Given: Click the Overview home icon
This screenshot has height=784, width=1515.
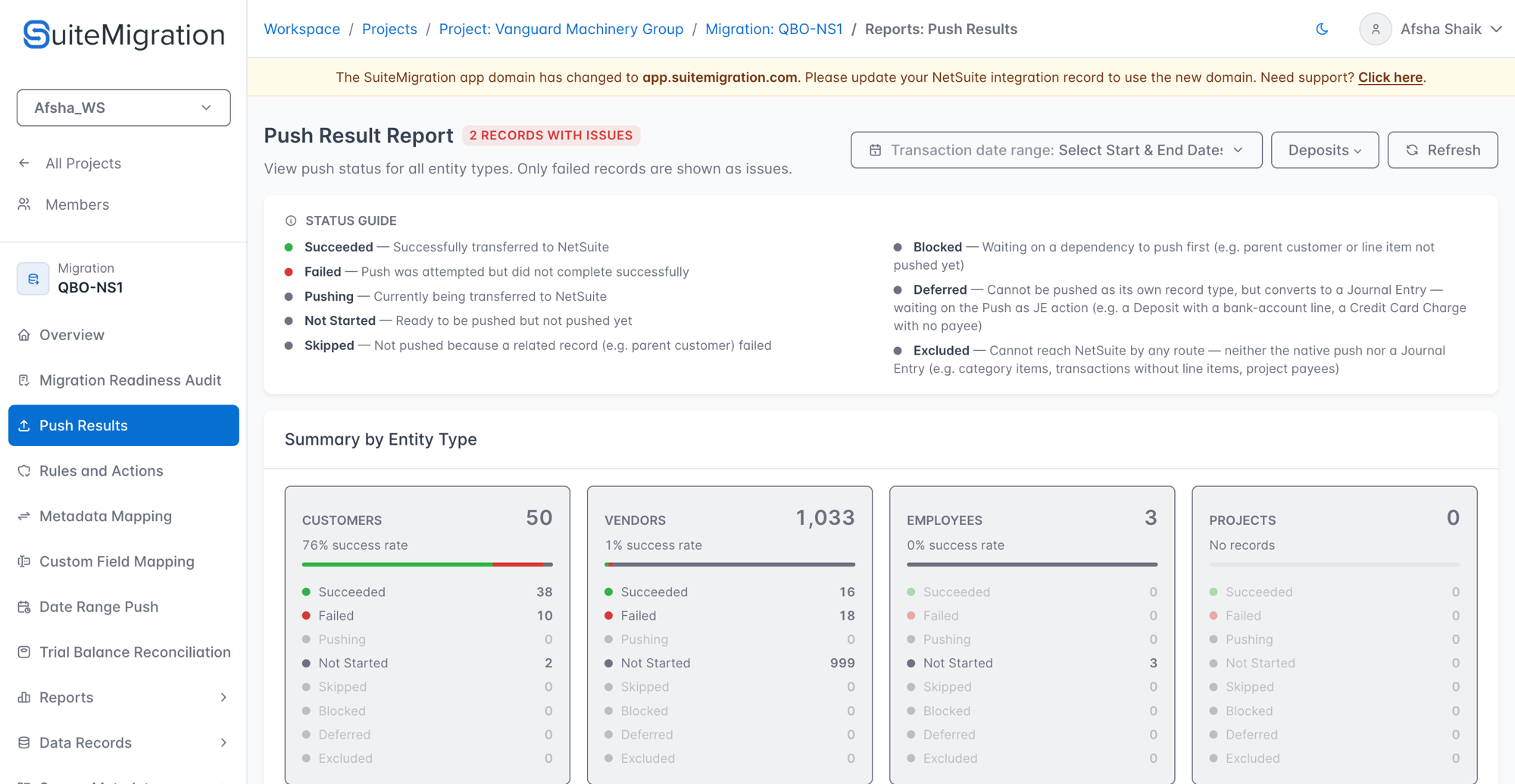Looking at the screenshot, I should [x=24, y=335].
